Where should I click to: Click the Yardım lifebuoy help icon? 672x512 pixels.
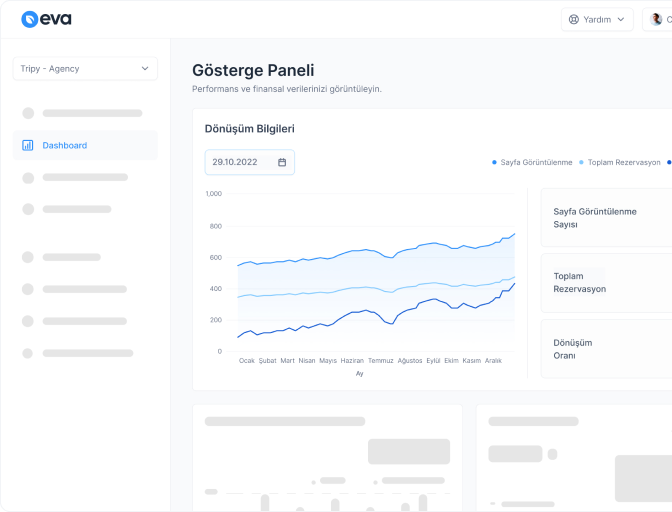pos(574,19)
